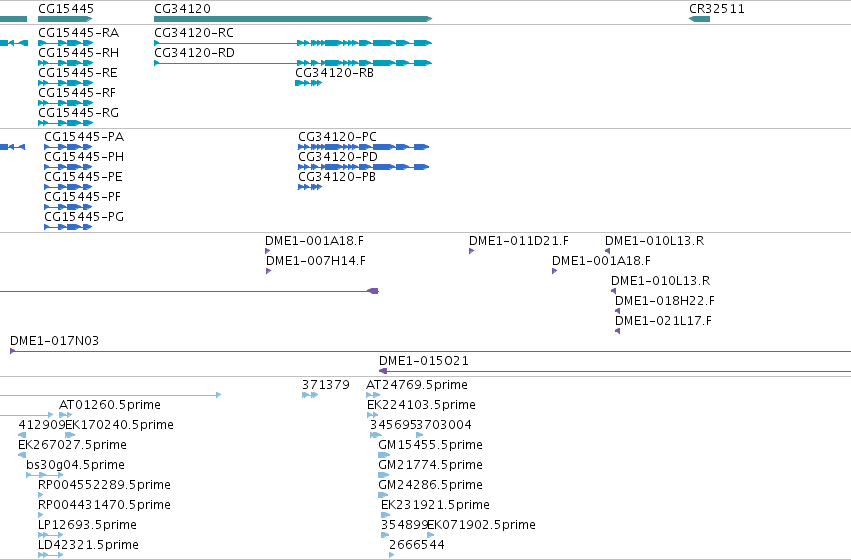Image resolution: width=851 pixels, height=560 pixels.
Task: Select the CG34120 gene label
Action: point(182,9)
